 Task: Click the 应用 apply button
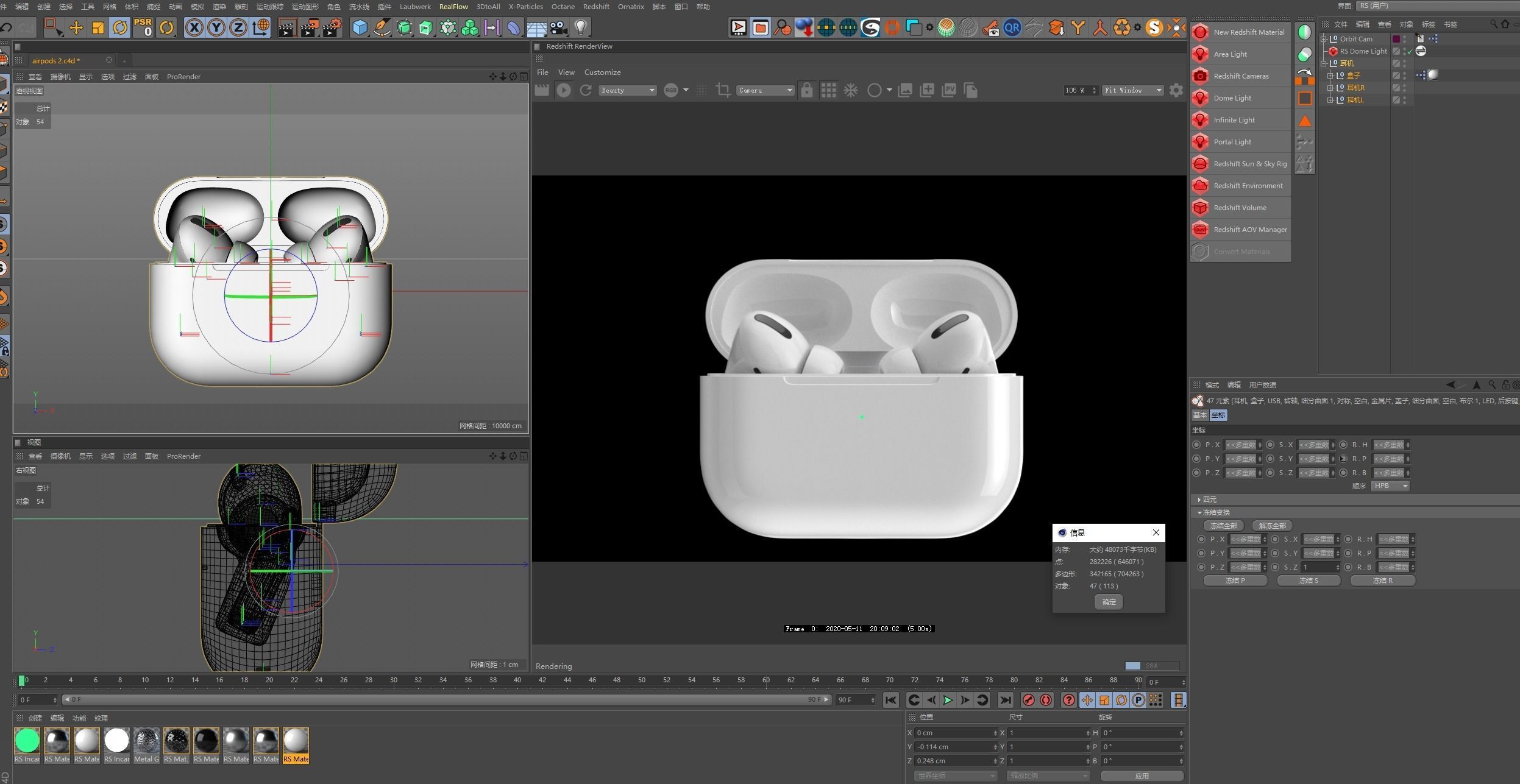1142,776
